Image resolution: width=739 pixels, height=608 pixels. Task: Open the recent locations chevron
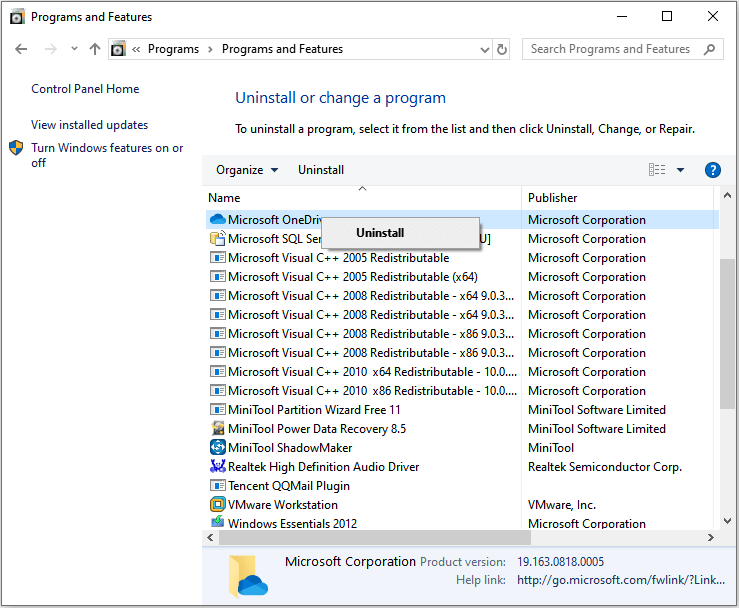pyautogui.click(x=74, y=49)
